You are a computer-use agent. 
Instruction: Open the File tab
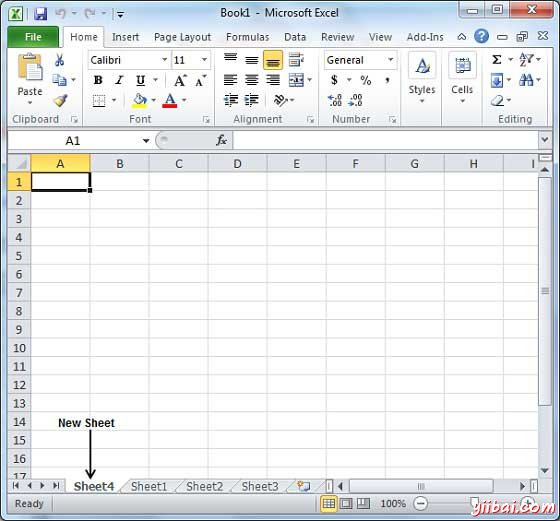point(33,37)
